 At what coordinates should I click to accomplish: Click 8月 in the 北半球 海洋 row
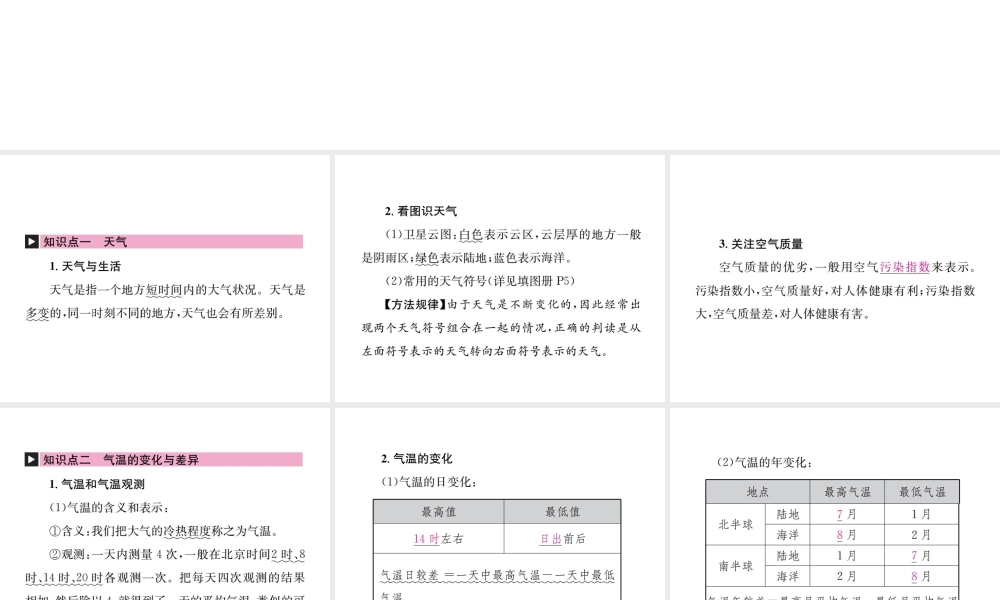pos(847,535)
